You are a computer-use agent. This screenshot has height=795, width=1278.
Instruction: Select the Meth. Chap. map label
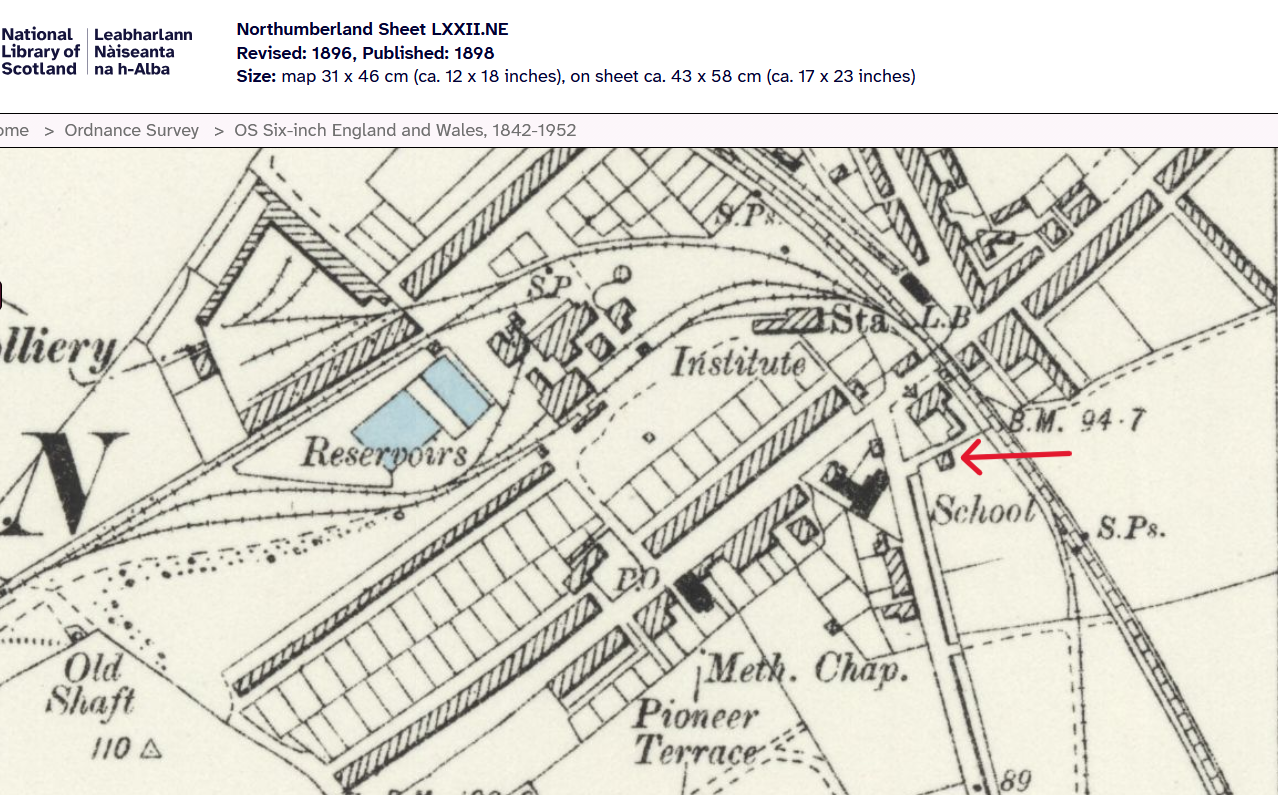(x=806, y=669)
